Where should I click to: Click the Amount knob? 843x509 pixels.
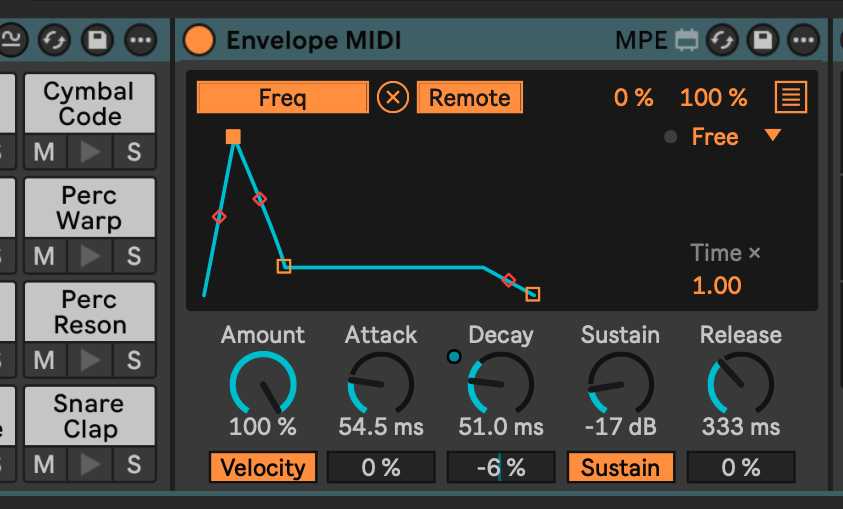(263, 385)
